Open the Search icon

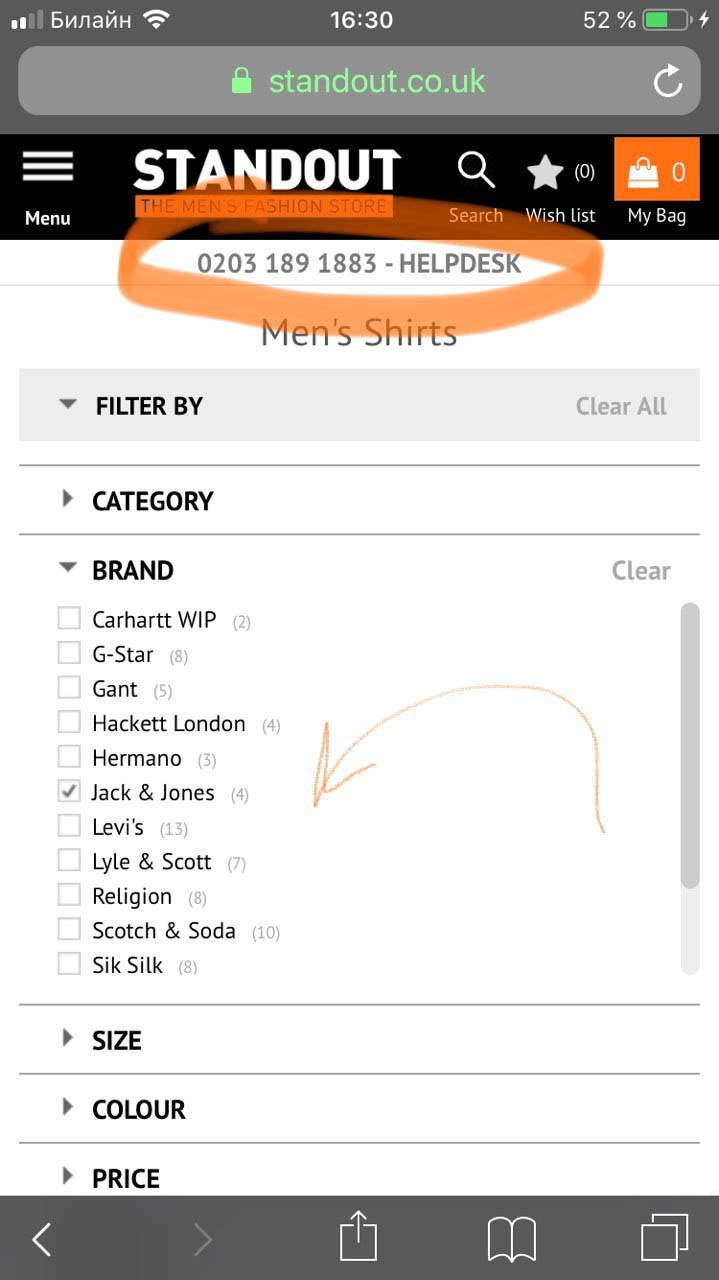[475, 170]
